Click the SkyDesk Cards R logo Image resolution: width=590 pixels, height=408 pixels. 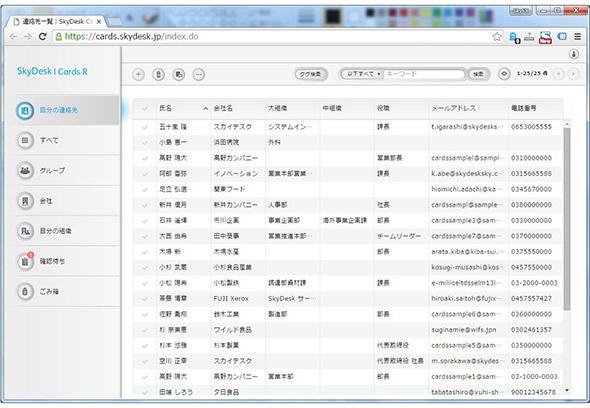pos(52,72)
